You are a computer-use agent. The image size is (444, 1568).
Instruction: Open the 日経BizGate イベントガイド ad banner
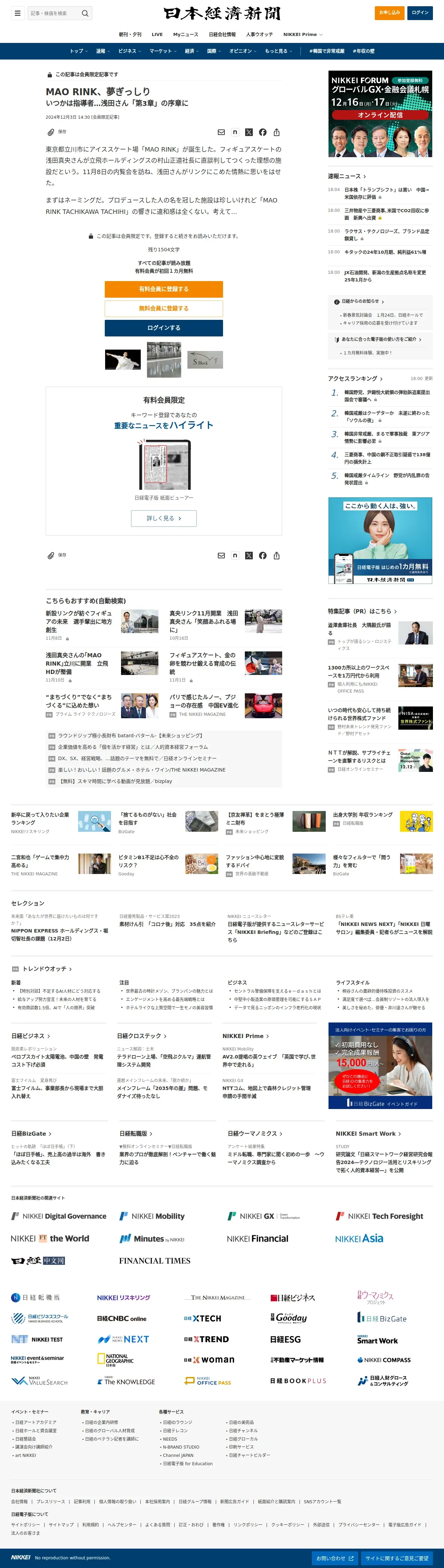coord(380,1066)
